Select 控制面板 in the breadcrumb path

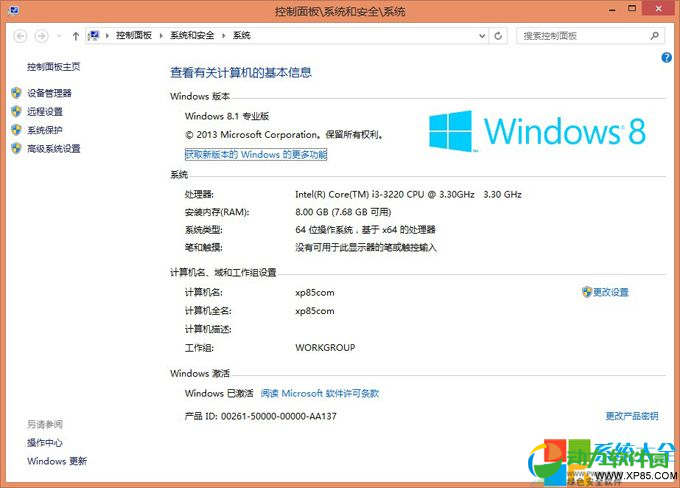134,36
